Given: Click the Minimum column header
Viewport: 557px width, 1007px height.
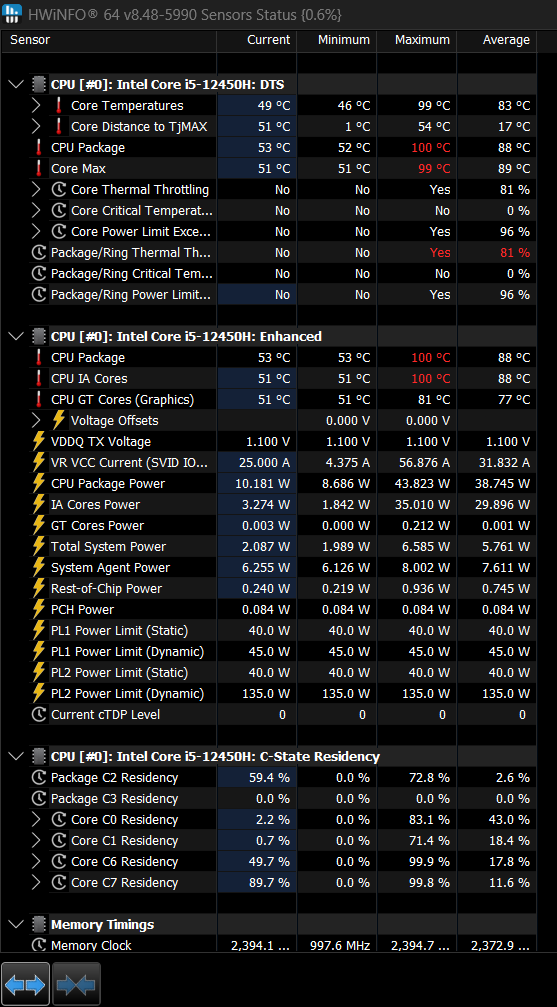Looking at the screenshot, I should [337, 40].
